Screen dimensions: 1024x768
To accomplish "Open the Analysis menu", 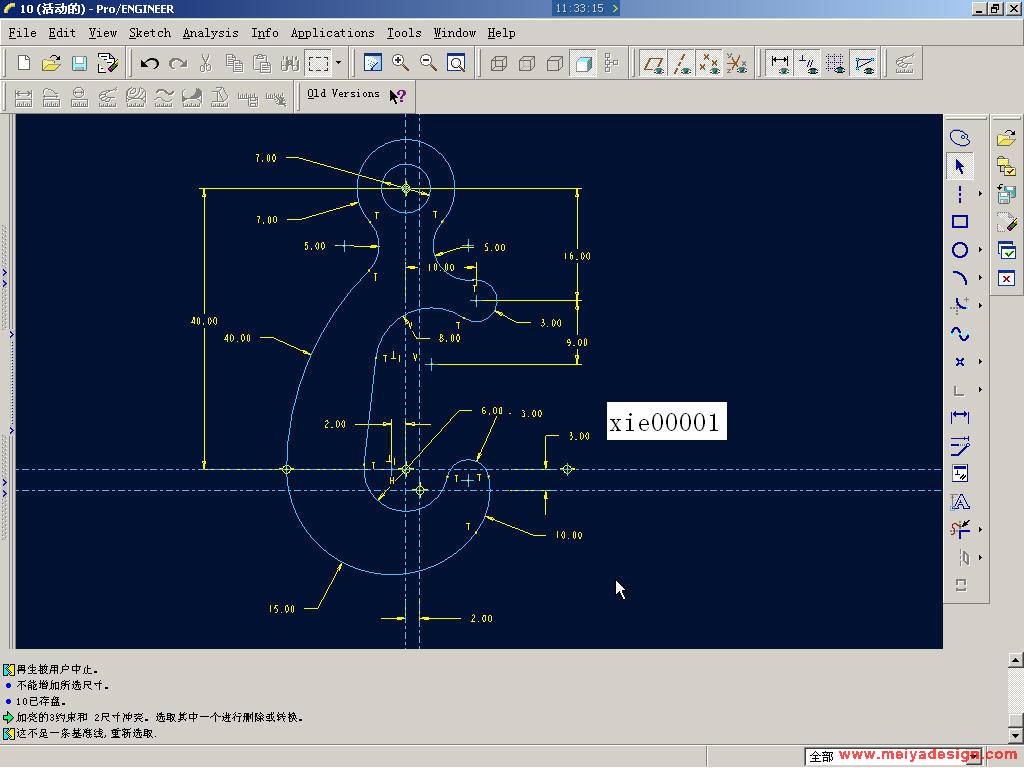I will (x=210, y=33).
